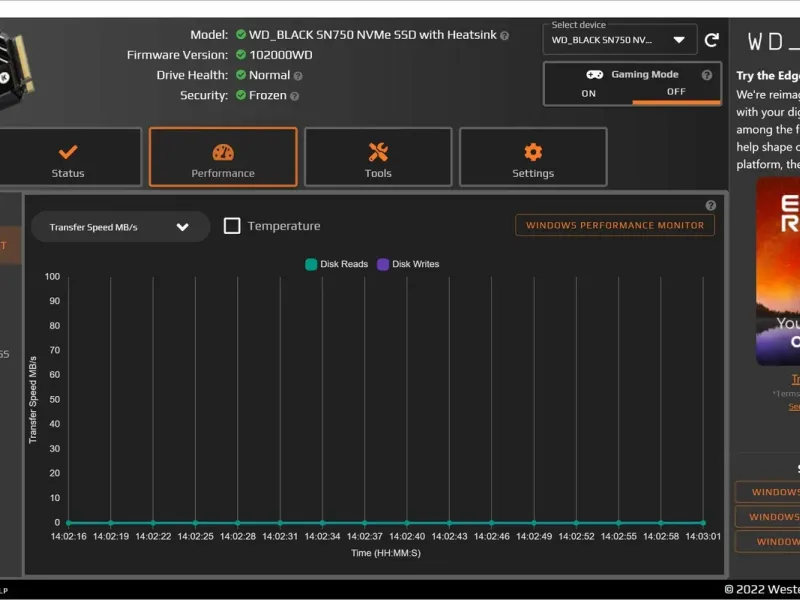Go to the Settings tab
This screenshot has width=800, height=600.
(x=533, y=157)
